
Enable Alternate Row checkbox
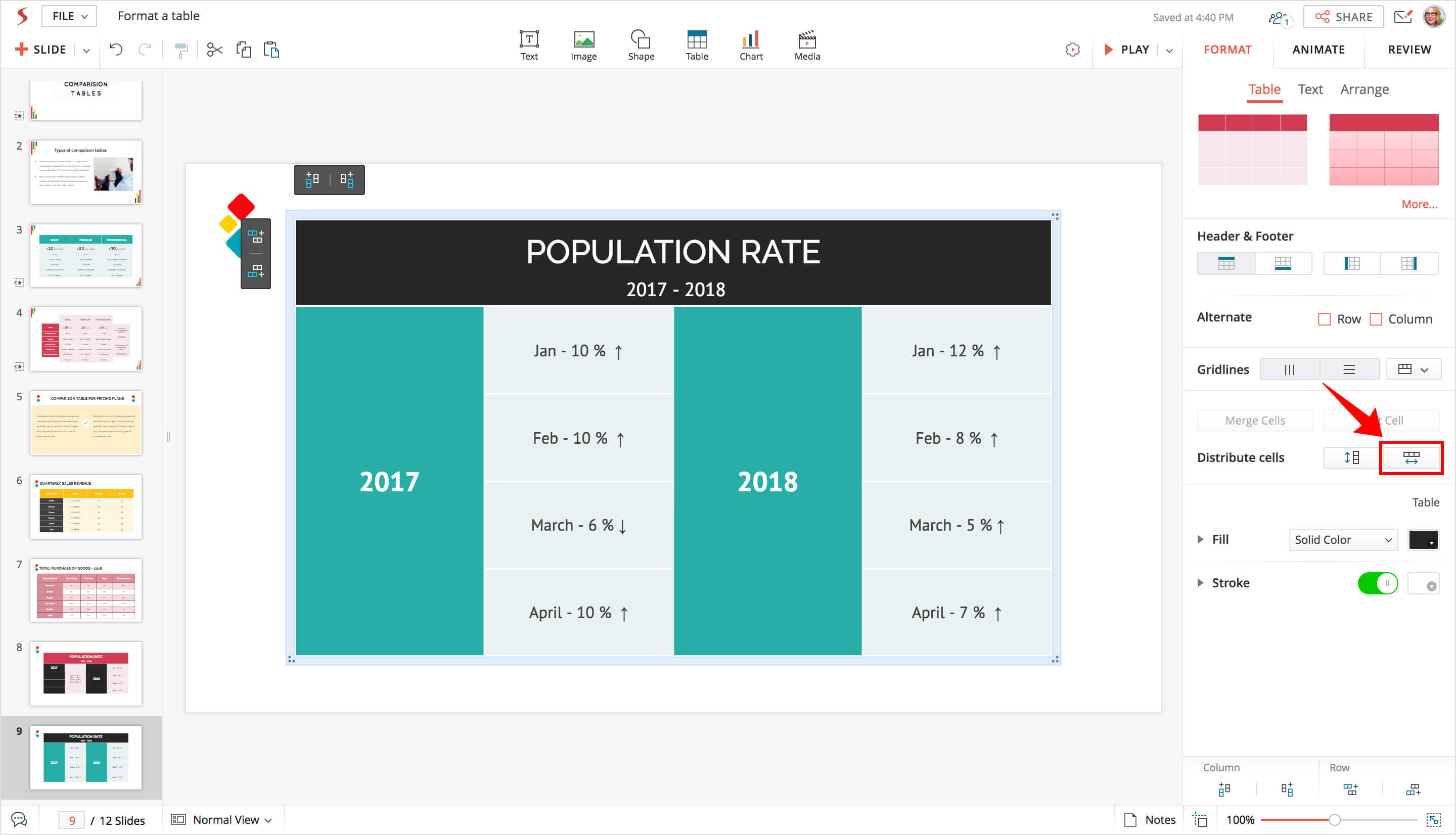[x=1324, y=319]
